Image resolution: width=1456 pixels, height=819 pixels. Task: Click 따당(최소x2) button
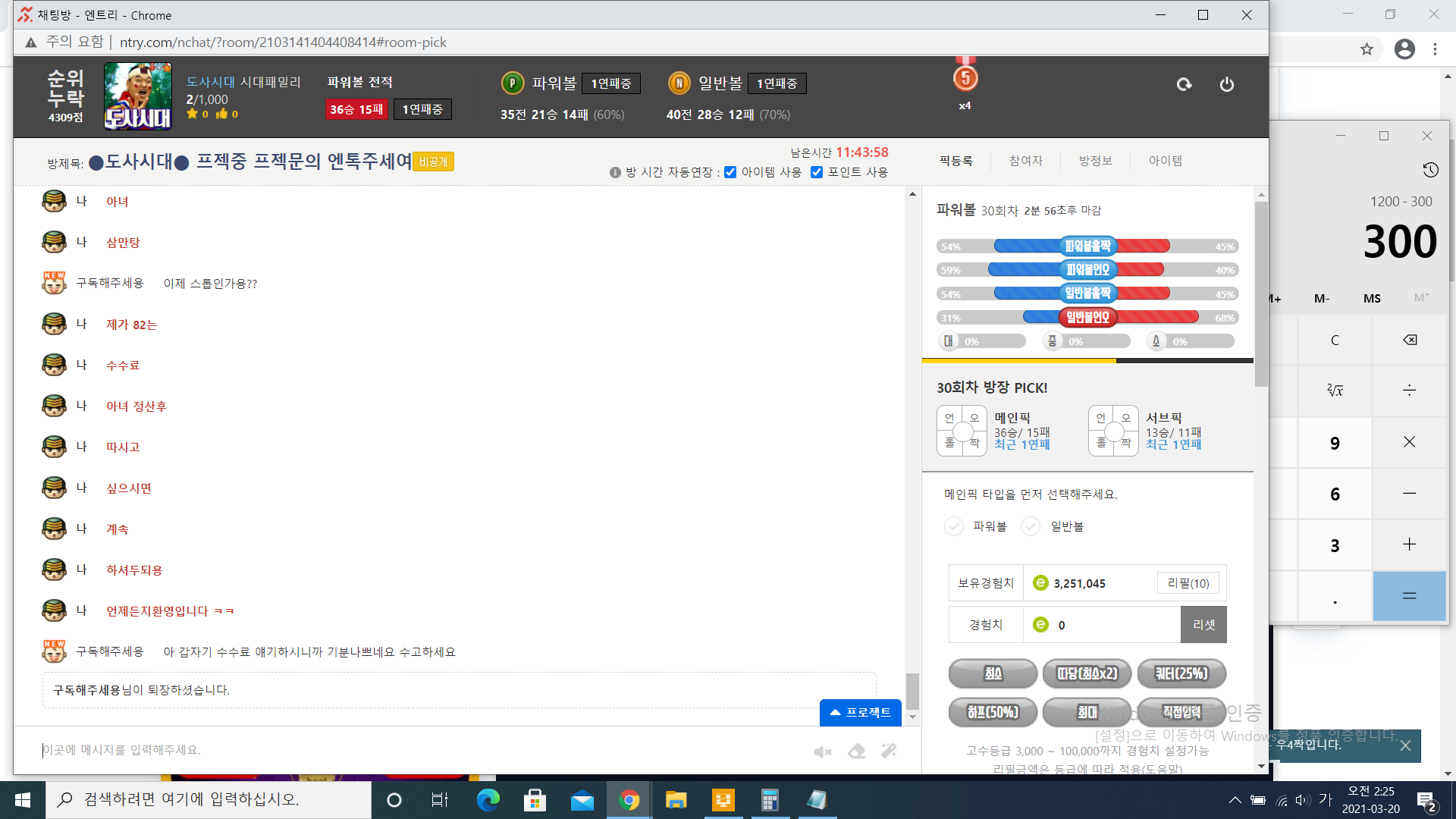[x=1087, y=673]
